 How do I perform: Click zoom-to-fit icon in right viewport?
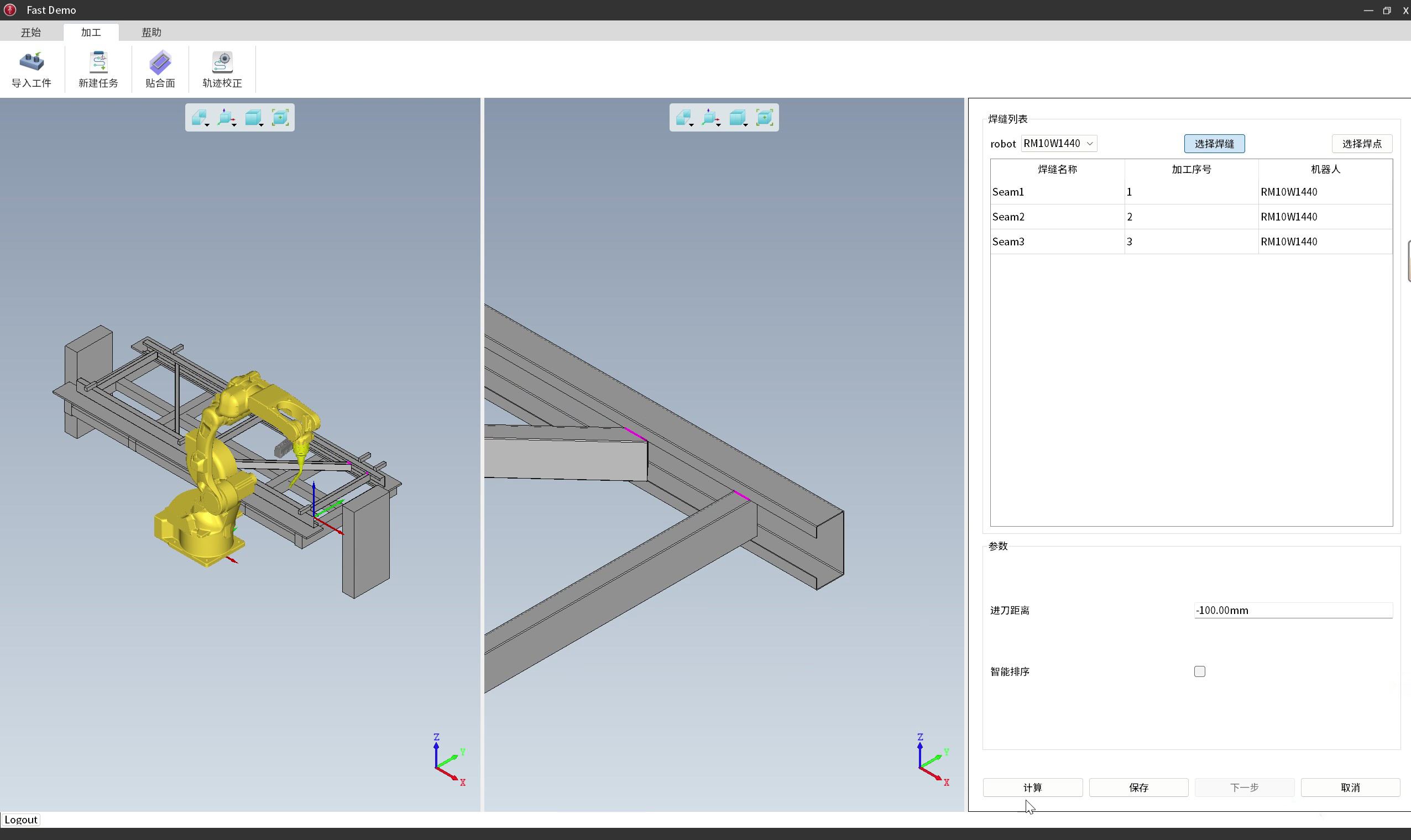[765, 117]
